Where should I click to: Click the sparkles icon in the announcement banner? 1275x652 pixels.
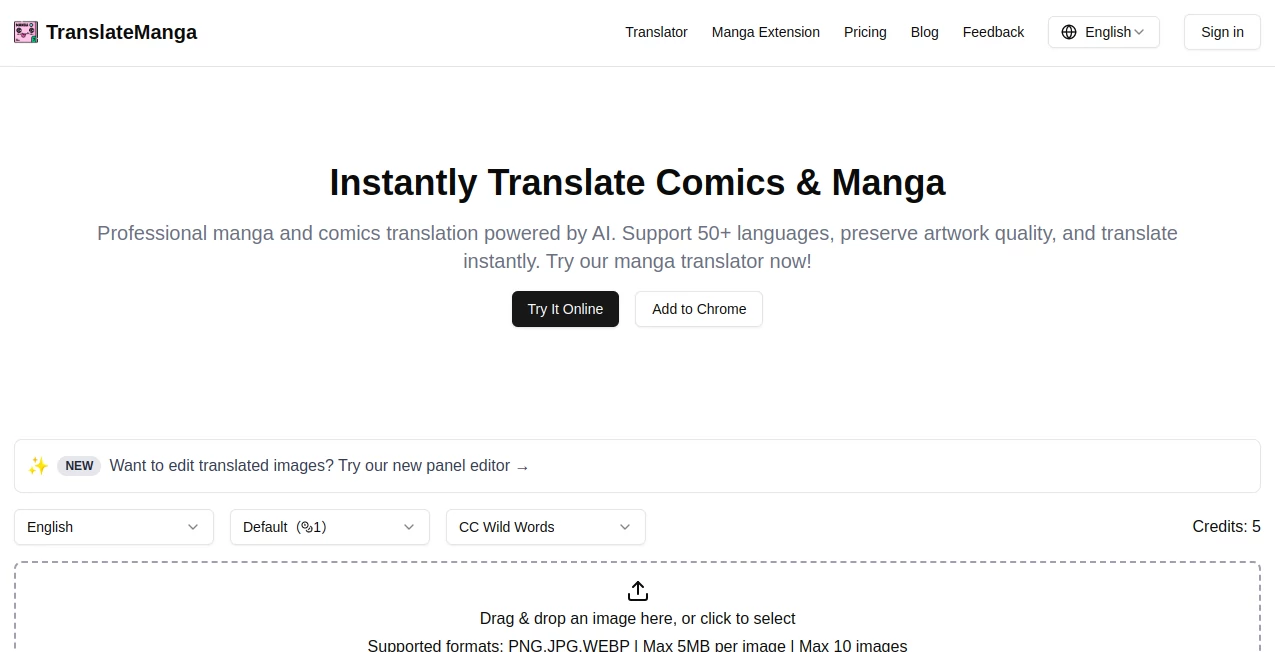[37, 465]
